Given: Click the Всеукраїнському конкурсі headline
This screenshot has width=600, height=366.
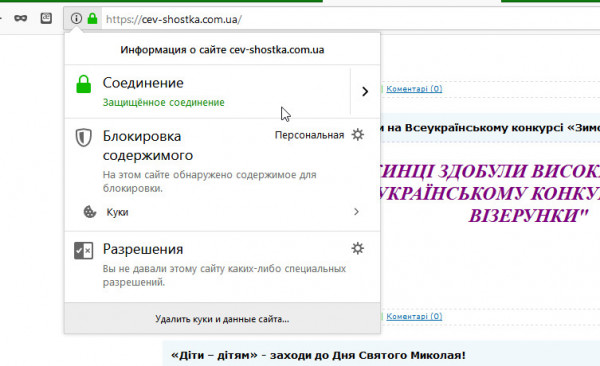Looking at the screenshot, I should point(490,127).
